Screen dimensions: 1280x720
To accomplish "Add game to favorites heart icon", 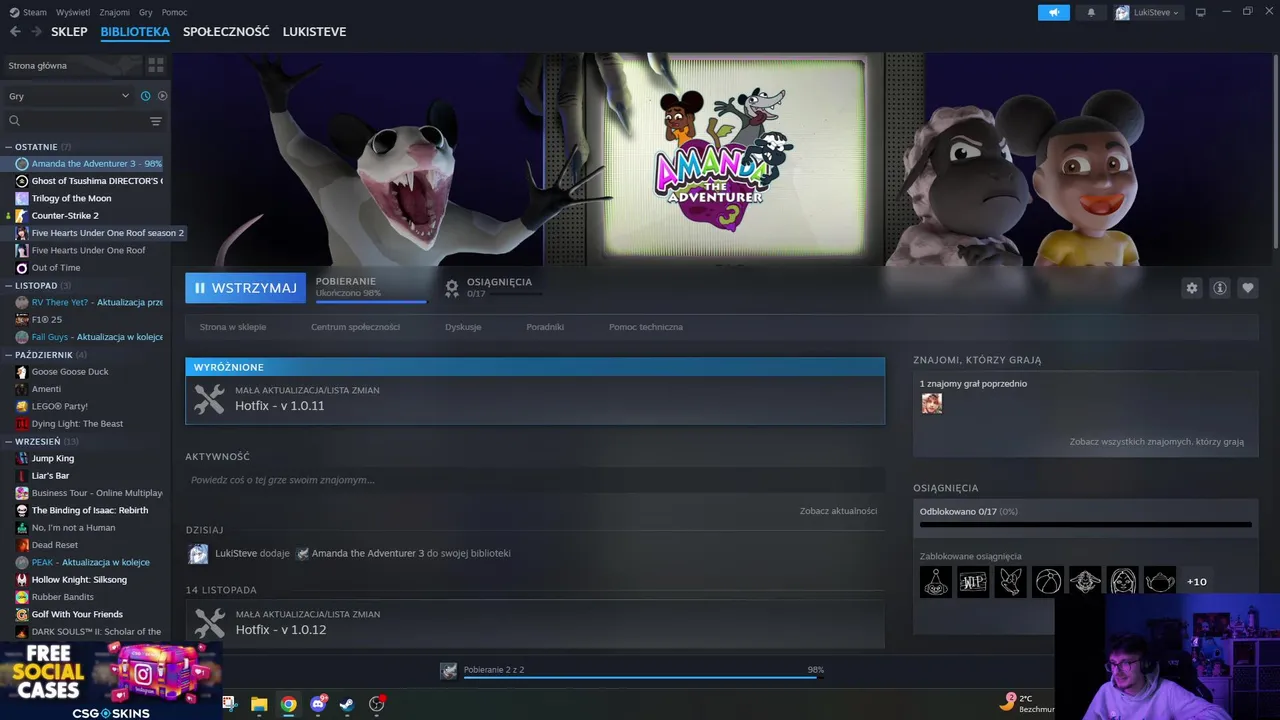I will click(x=1248, y=288).
